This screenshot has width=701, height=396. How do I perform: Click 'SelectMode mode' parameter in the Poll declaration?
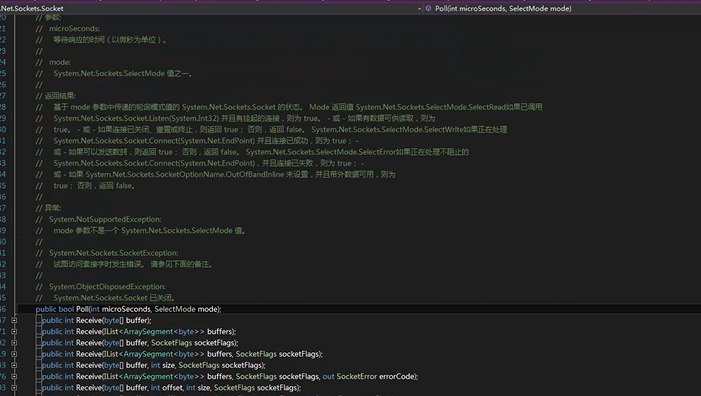click(x=186, y=309)
